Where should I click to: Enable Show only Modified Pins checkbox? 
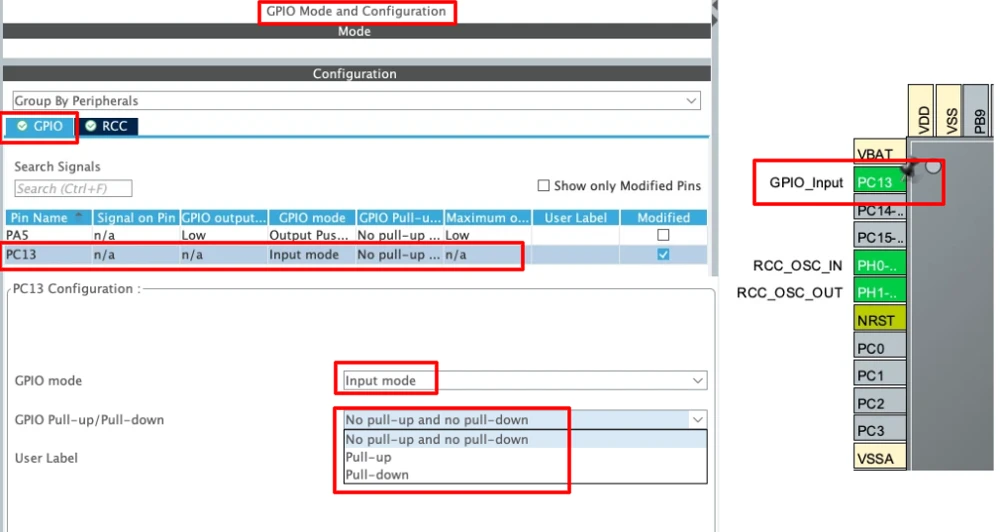point(543,186)
